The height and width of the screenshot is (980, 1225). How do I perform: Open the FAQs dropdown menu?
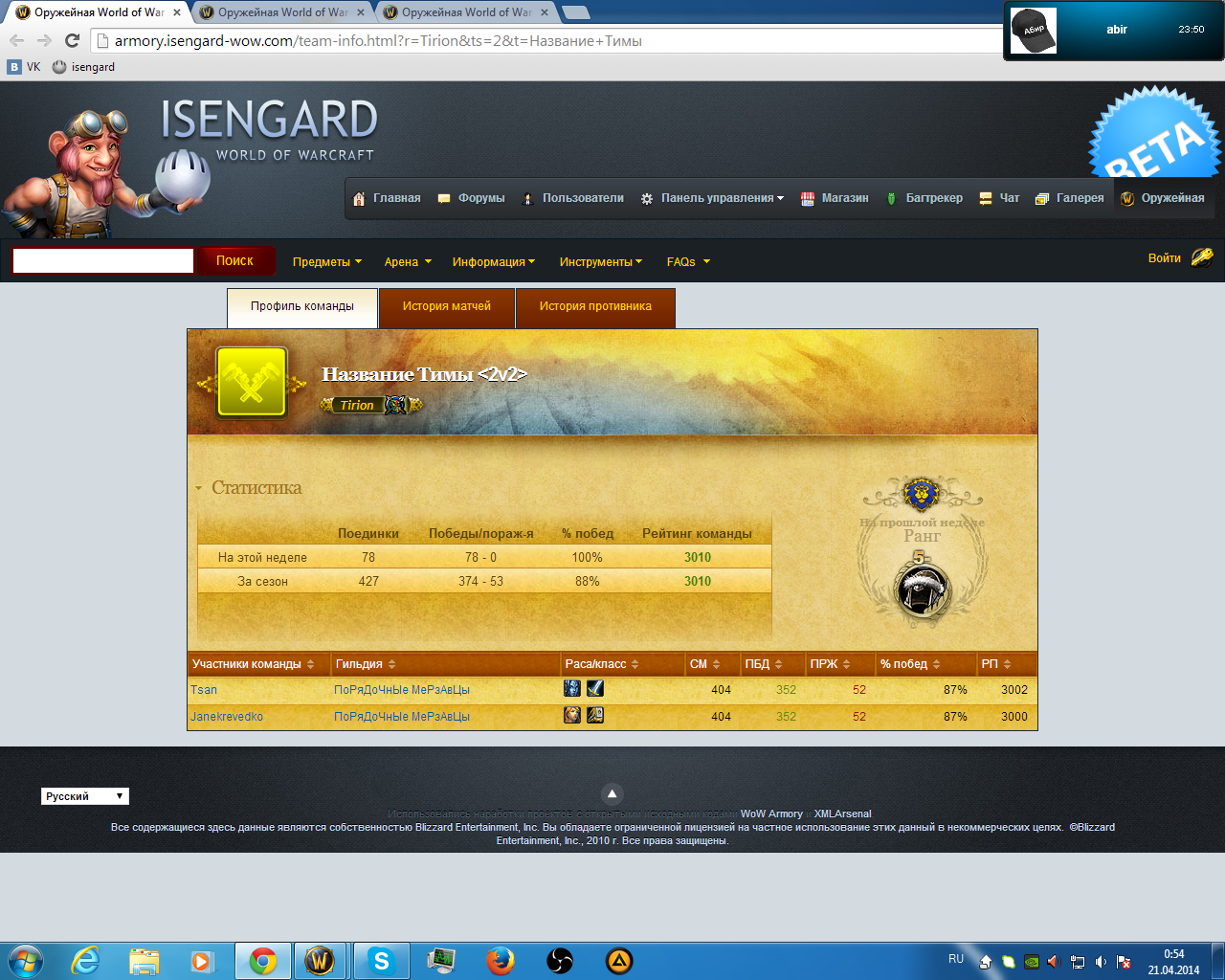tap(688, 261)
